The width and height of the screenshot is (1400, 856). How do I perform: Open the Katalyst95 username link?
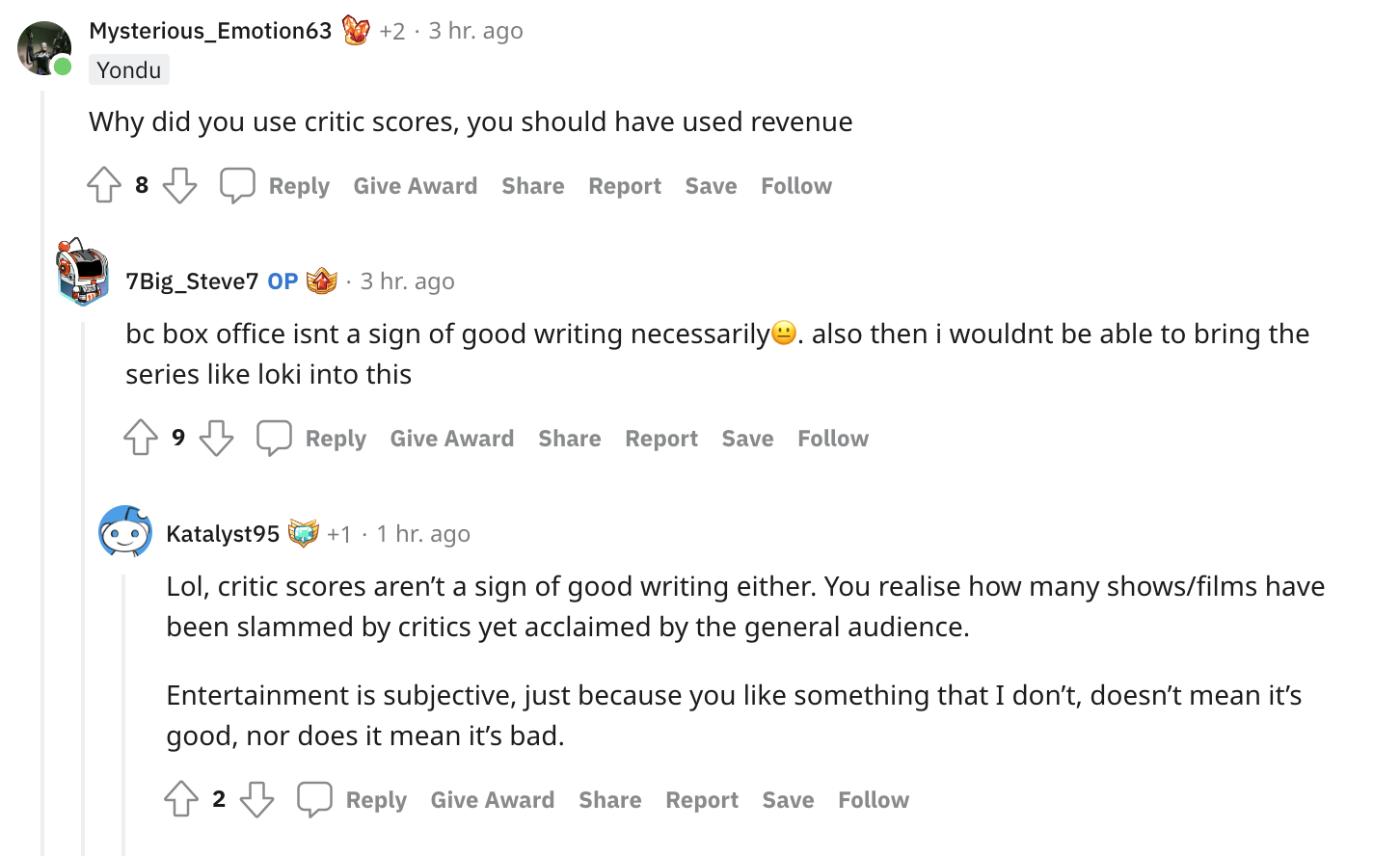(223, 534)
